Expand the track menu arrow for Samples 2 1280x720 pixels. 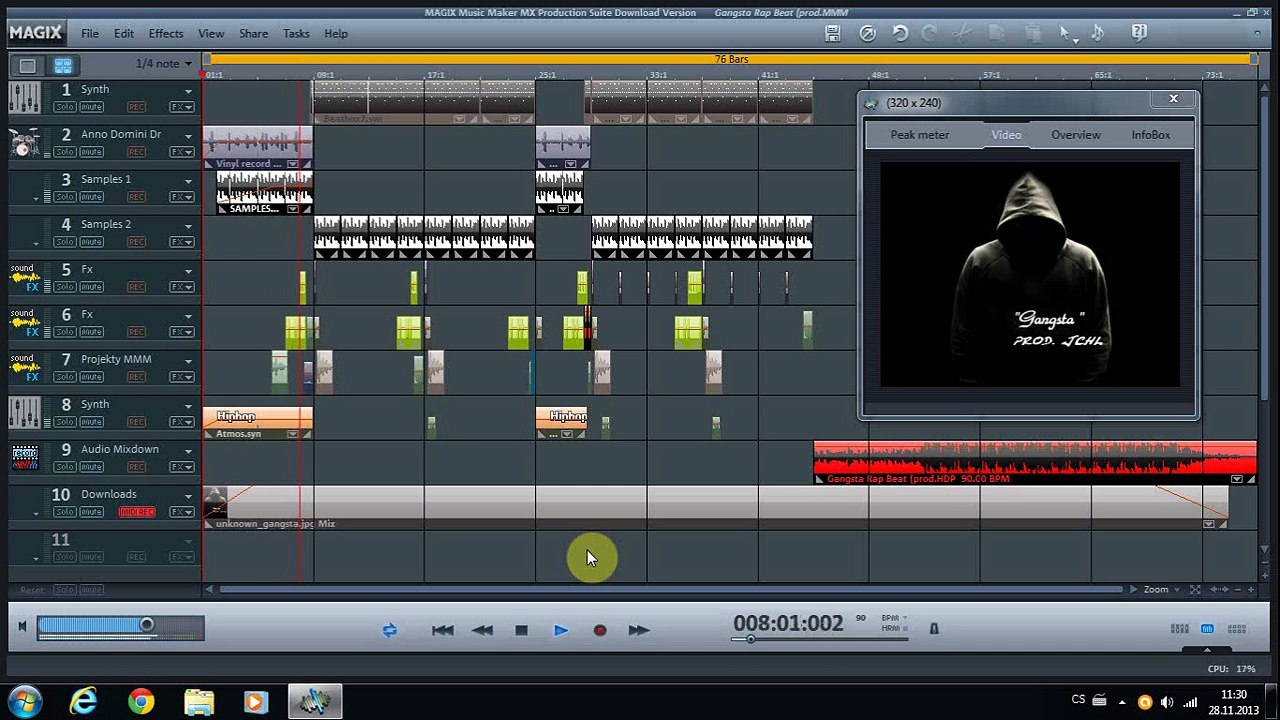188,226
